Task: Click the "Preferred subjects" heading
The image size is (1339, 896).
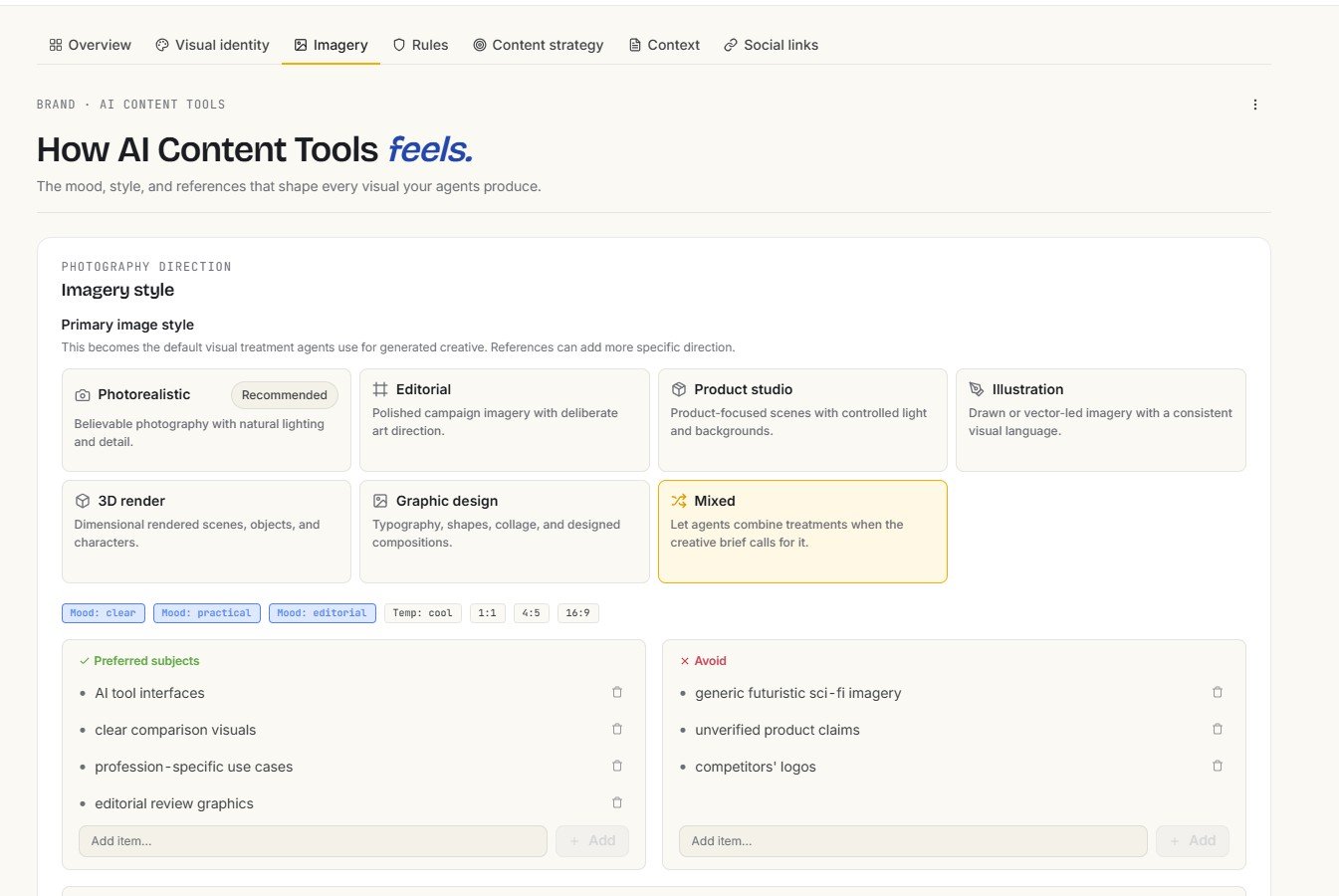Action: [146, 661]
